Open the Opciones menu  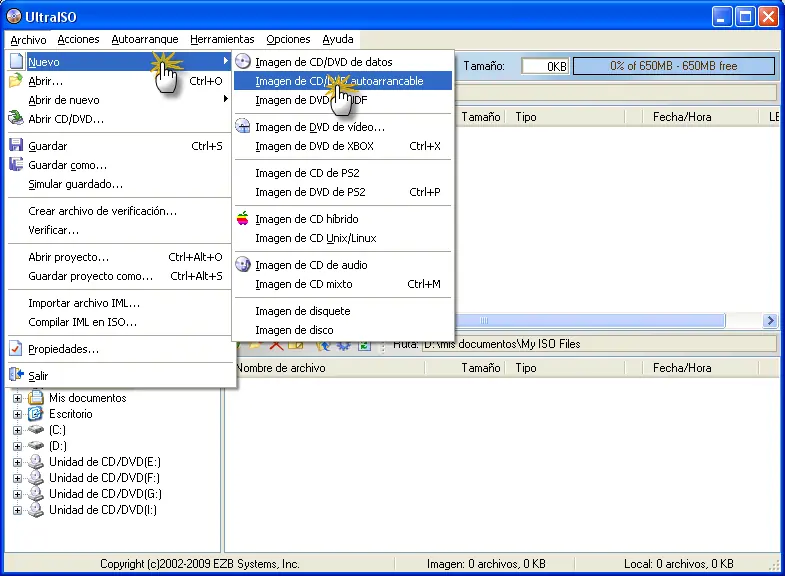[x=288, y=39]
